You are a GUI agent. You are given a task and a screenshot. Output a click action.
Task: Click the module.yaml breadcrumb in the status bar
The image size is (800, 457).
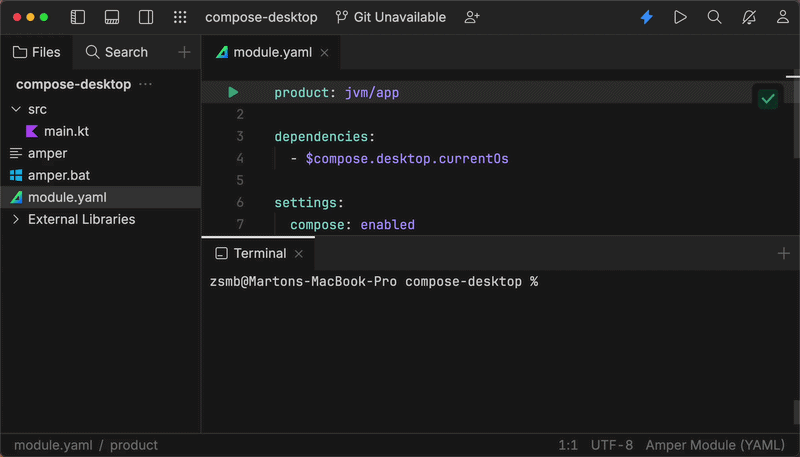pos(53,445)
